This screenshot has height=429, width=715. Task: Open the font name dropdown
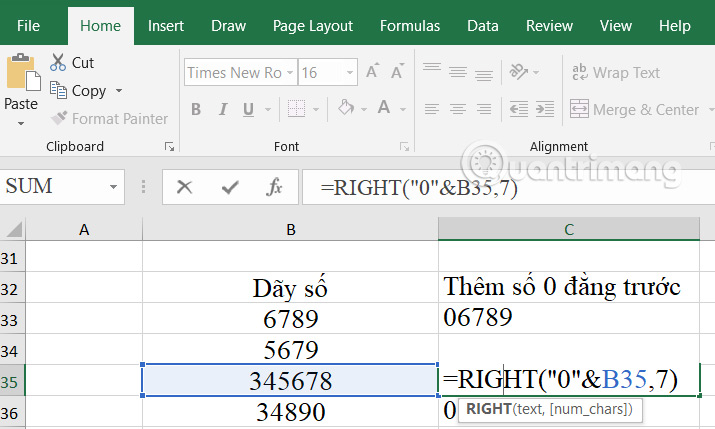click(291, 72)
